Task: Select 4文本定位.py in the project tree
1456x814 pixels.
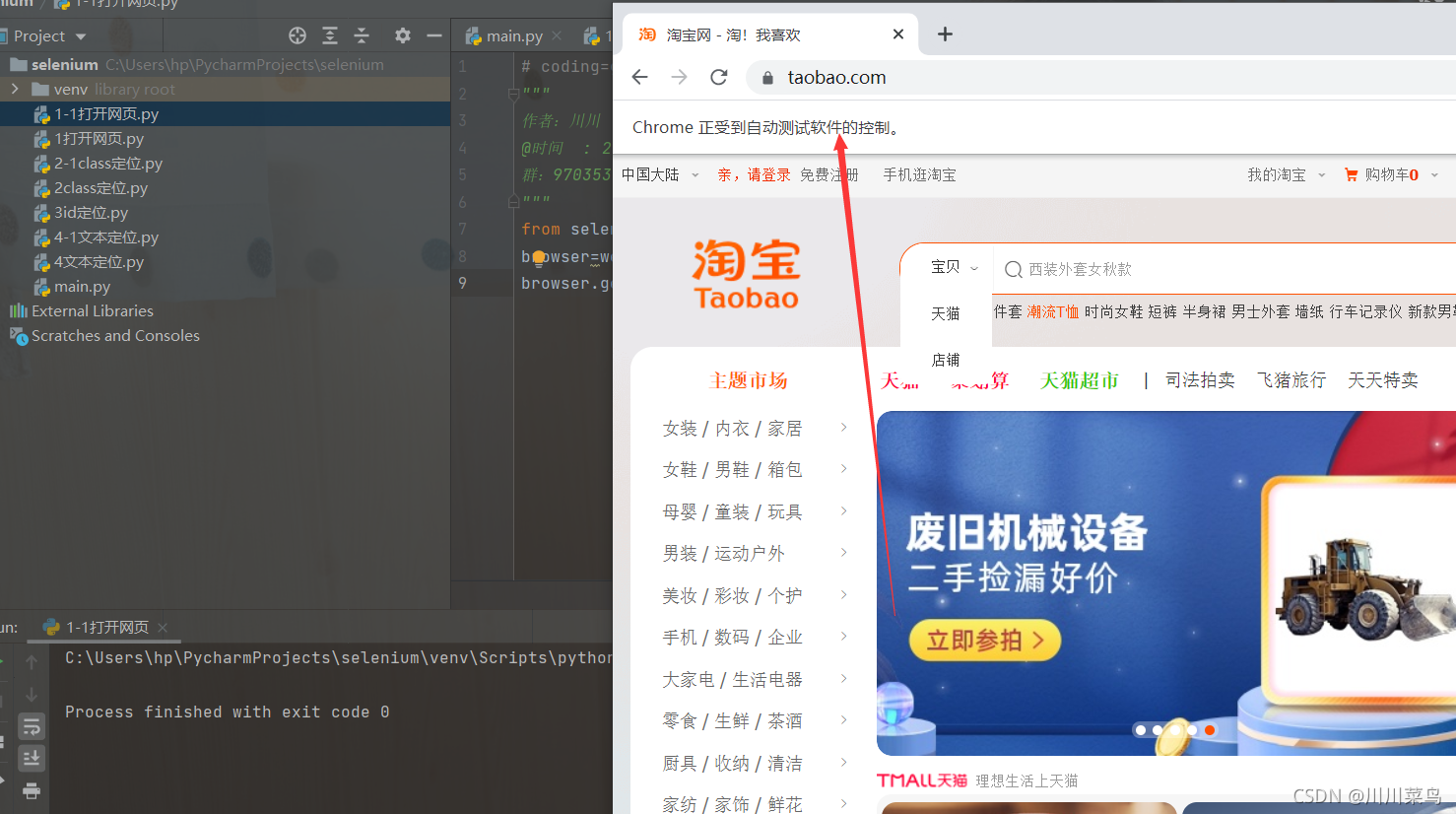Action: pyautogui.click(x=99, y=262)
